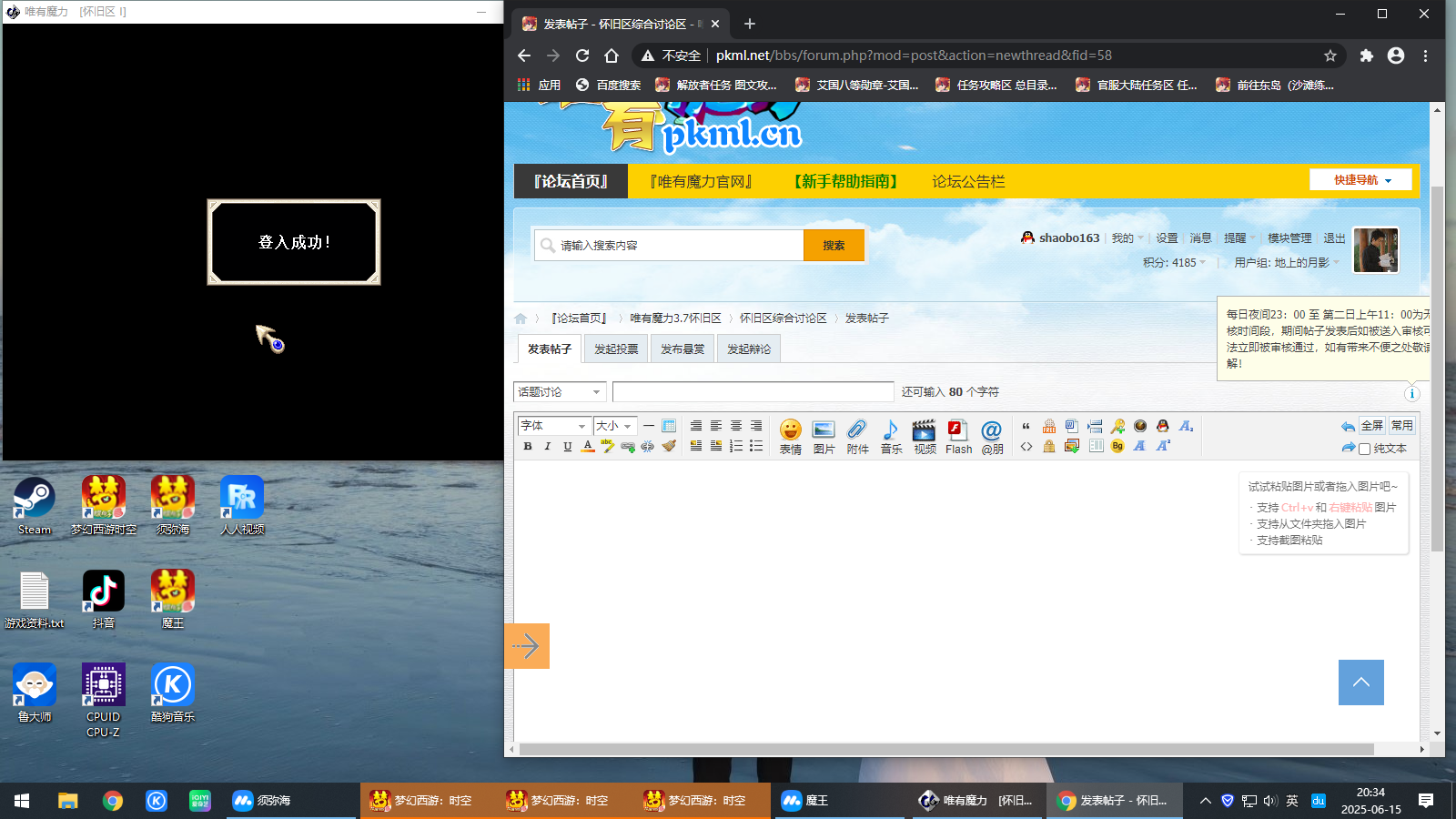Click the 视频 video clapperboard icon

(925, 436)
